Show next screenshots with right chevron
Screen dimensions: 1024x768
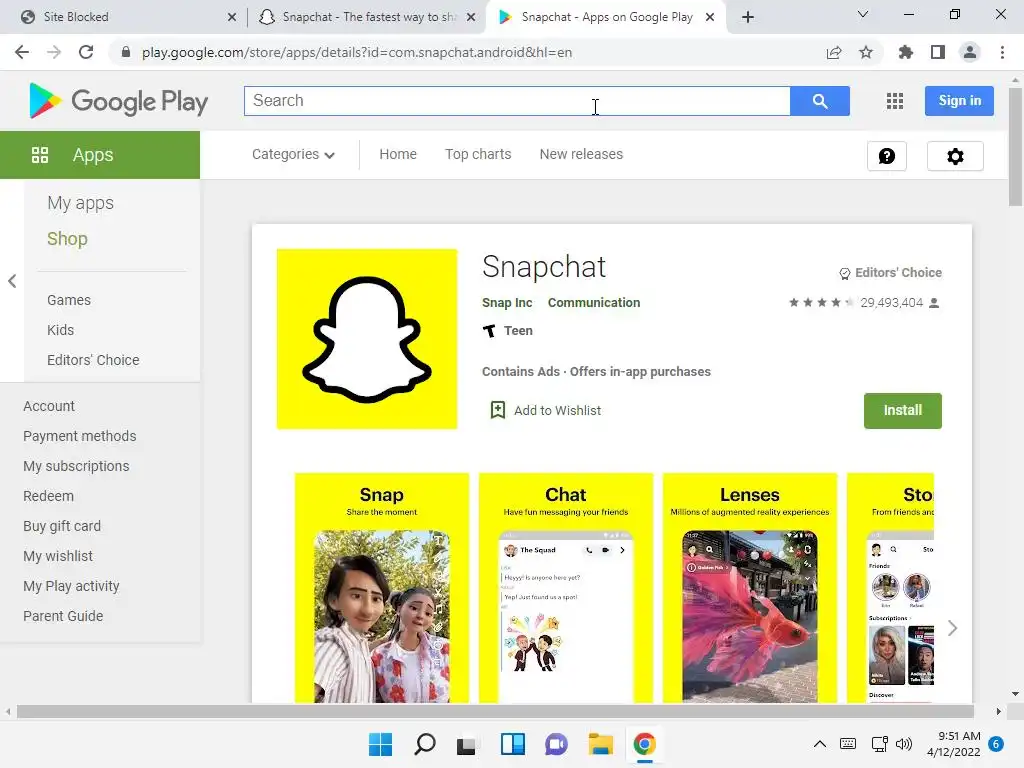tap(952, 628)
